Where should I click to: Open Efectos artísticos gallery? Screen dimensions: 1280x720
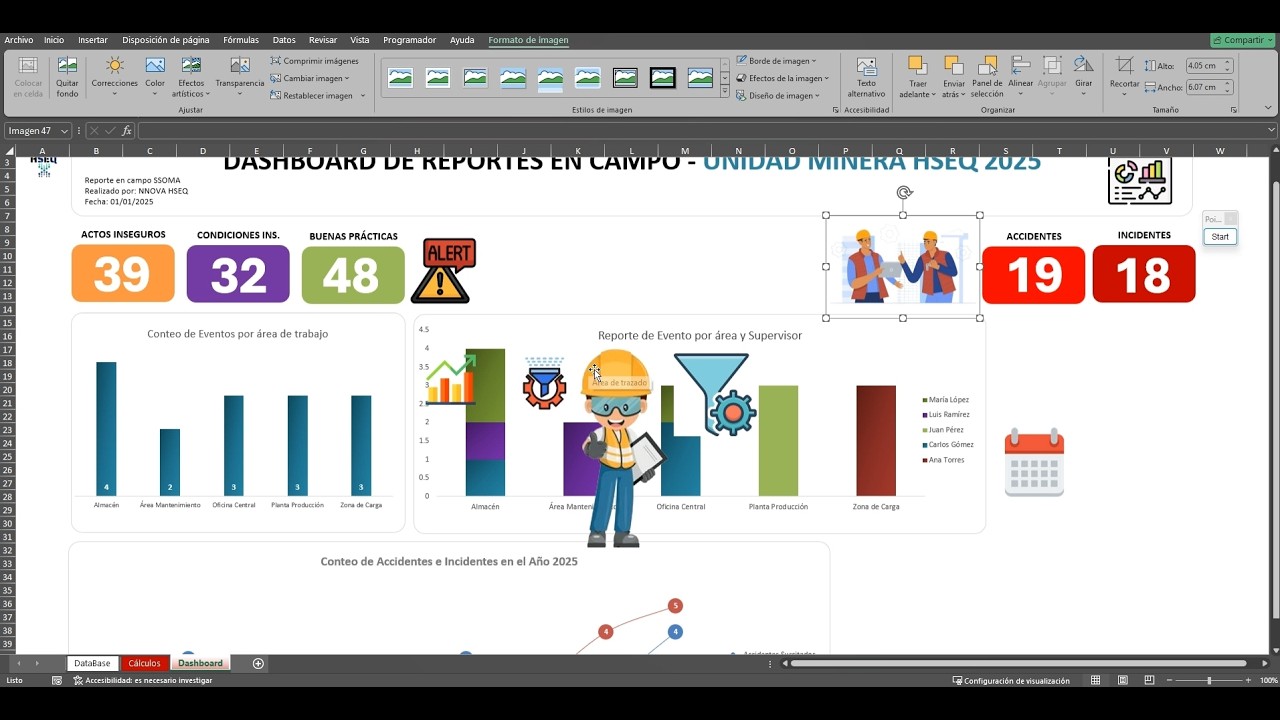click(x=190, y=77)
